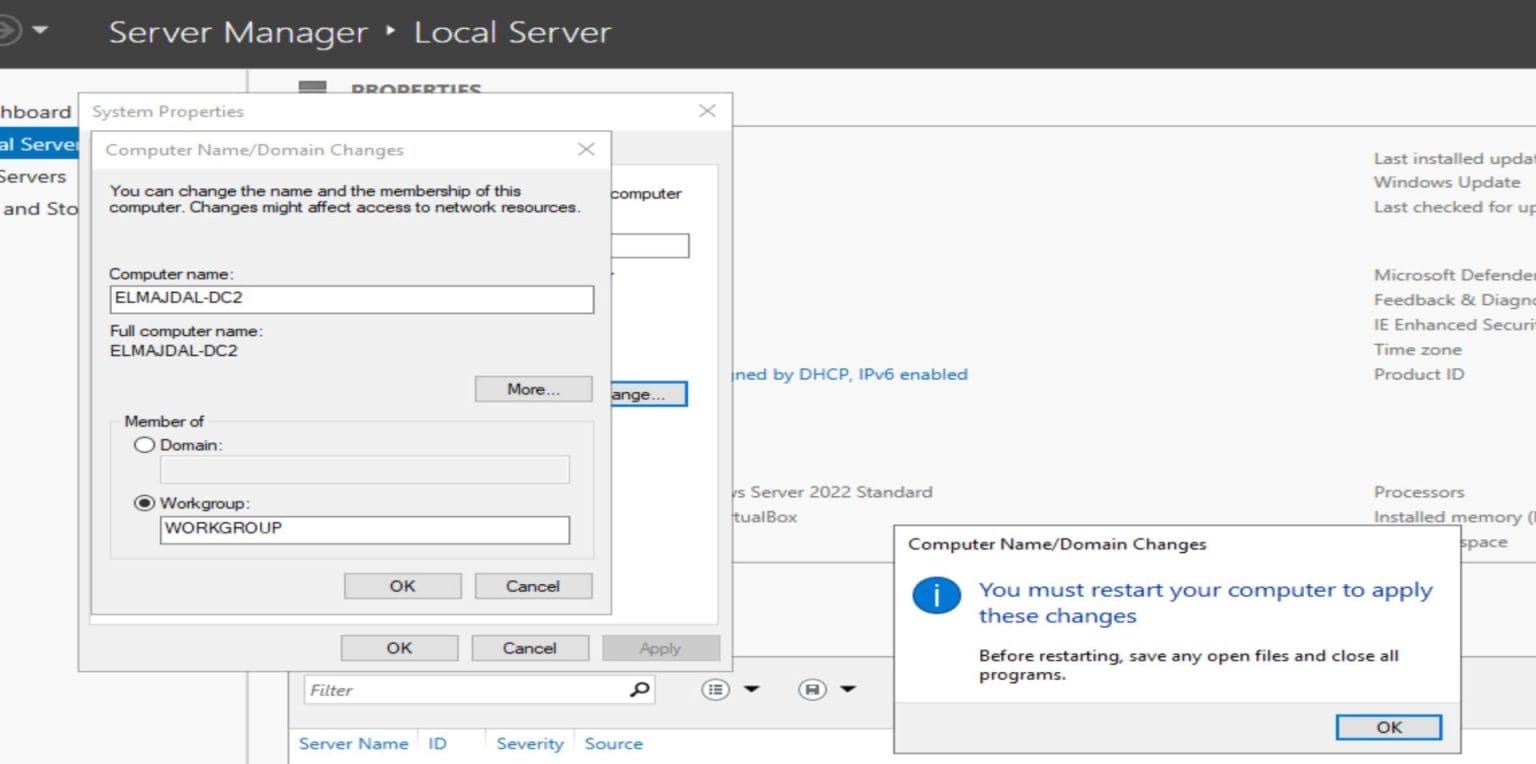Viewport: 1536px width, 764px height.
Task: Switch to All Servers in the sidebar
Action: tap(35, 176)
